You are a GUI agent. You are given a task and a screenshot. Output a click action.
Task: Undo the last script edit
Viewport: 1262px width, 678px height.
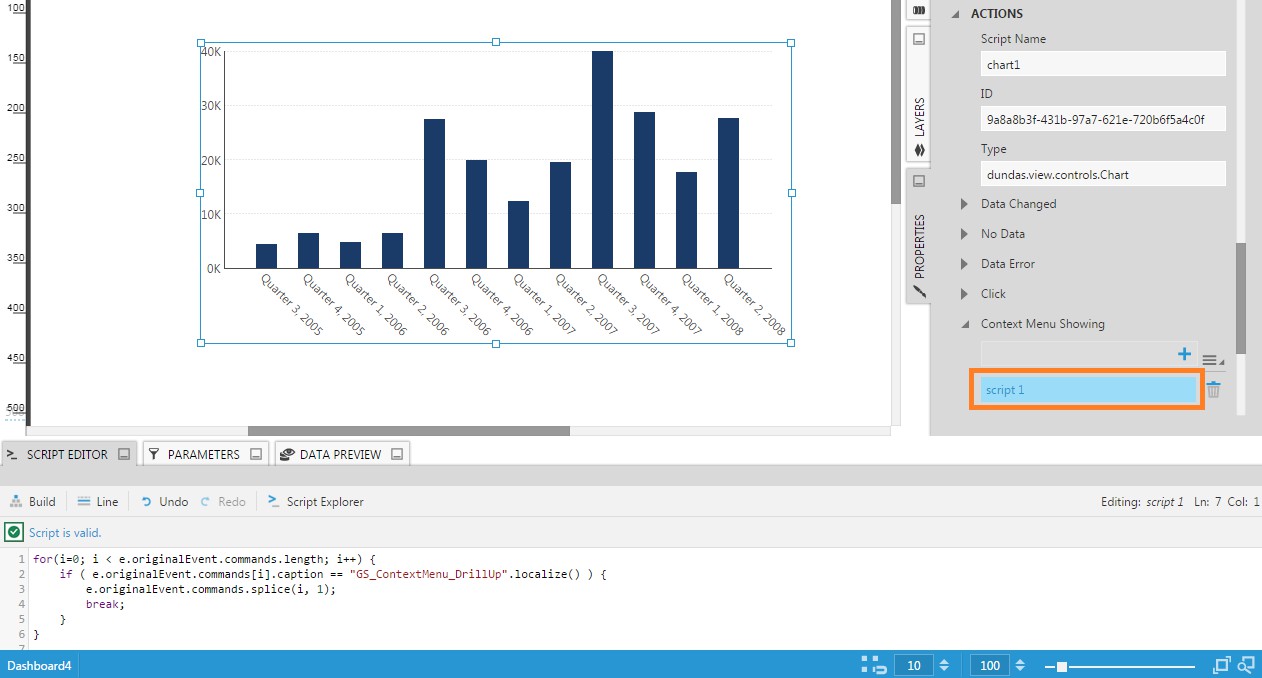164,502
